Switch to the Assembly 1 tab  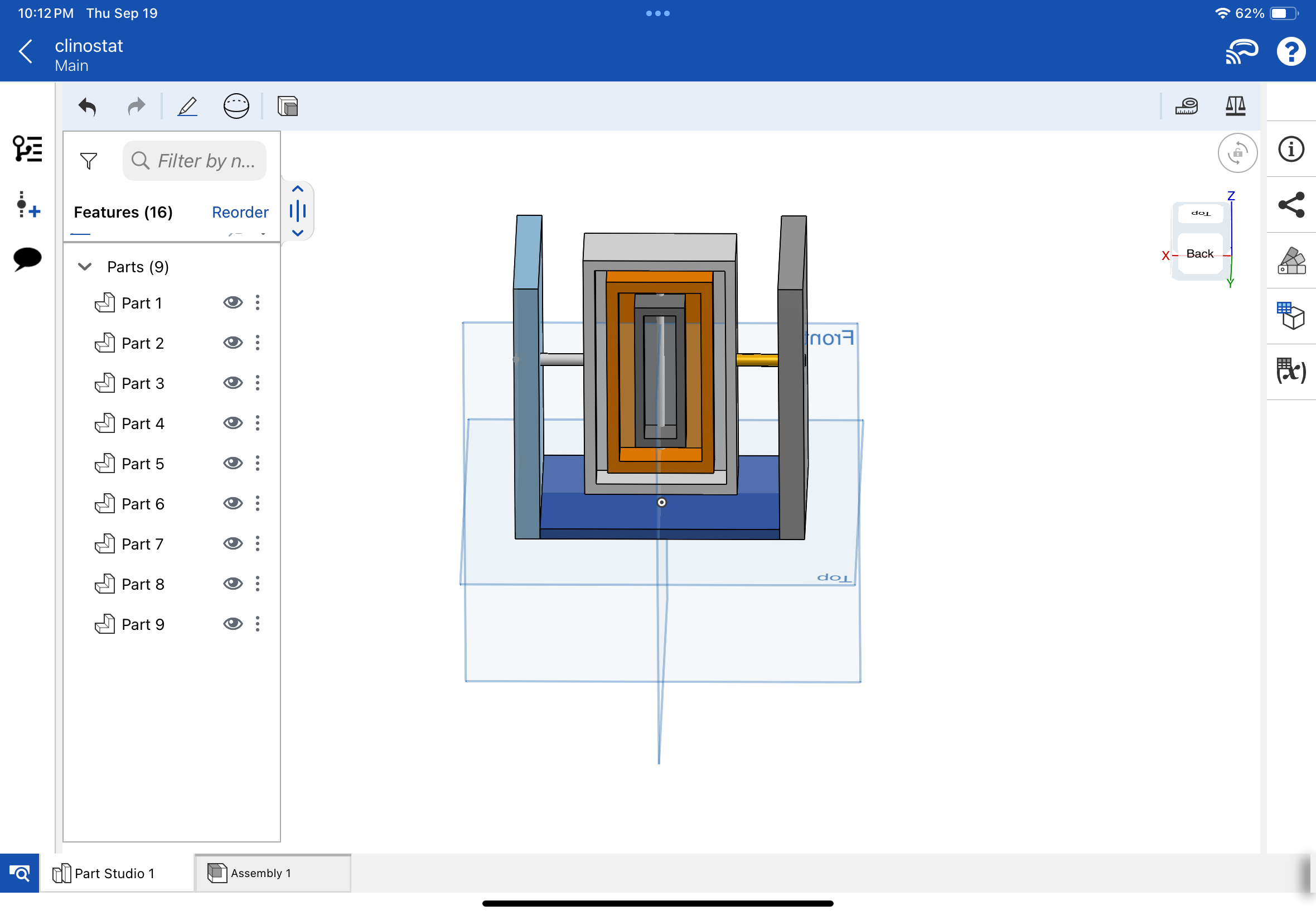pyautogui.click(x=273, y=873)
